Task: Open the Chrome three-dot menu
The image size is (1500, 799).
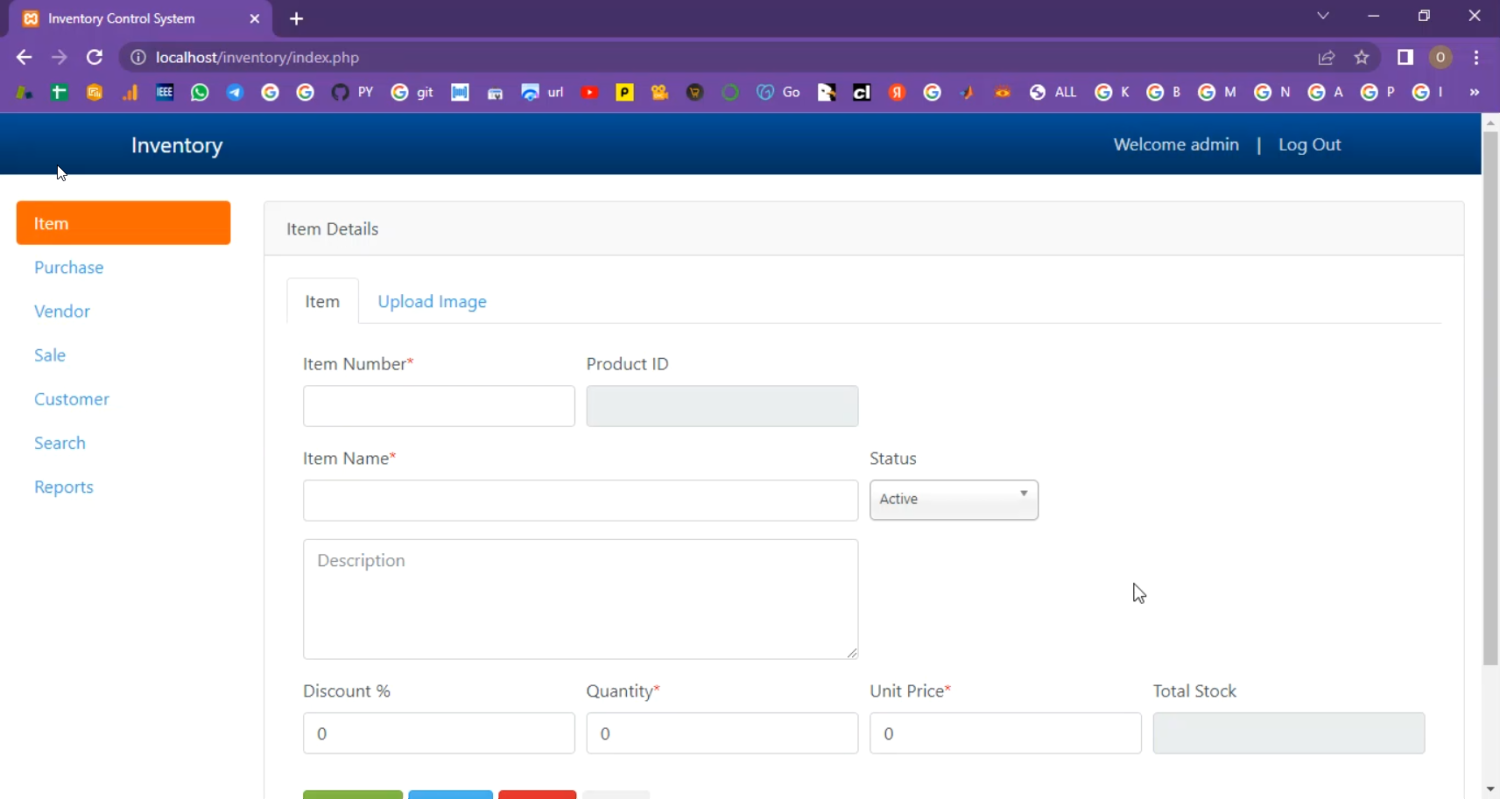Action: (1476, 58)
